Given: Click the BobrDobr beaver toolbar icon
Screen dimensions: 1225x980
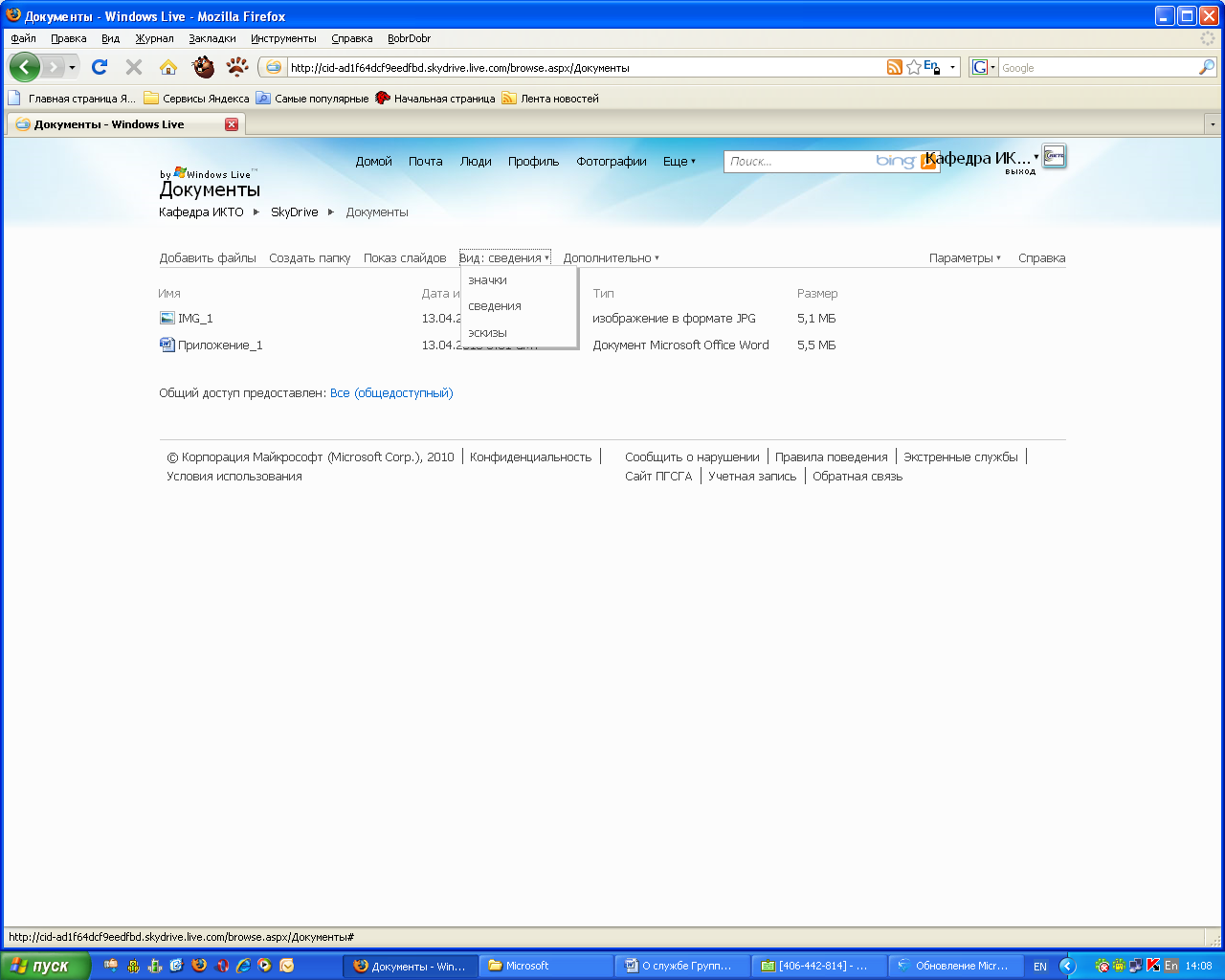Looking at the screenshot, I should [x=203, y=67].
